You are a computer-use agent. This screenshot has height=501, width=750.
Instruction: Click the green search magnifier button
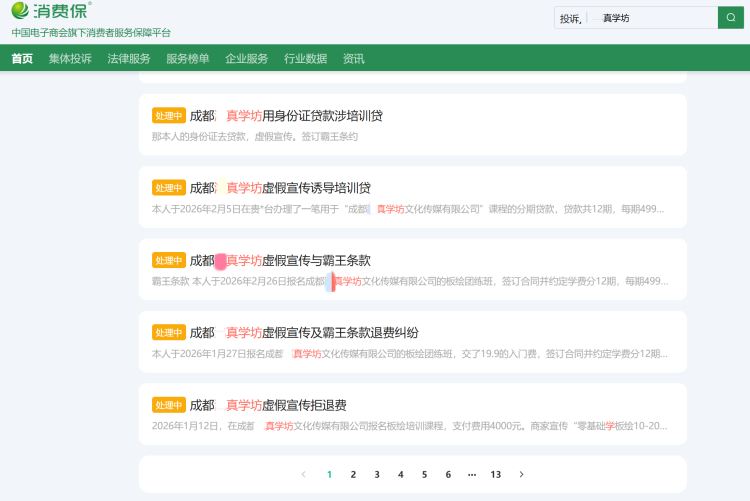click(731, 17)
